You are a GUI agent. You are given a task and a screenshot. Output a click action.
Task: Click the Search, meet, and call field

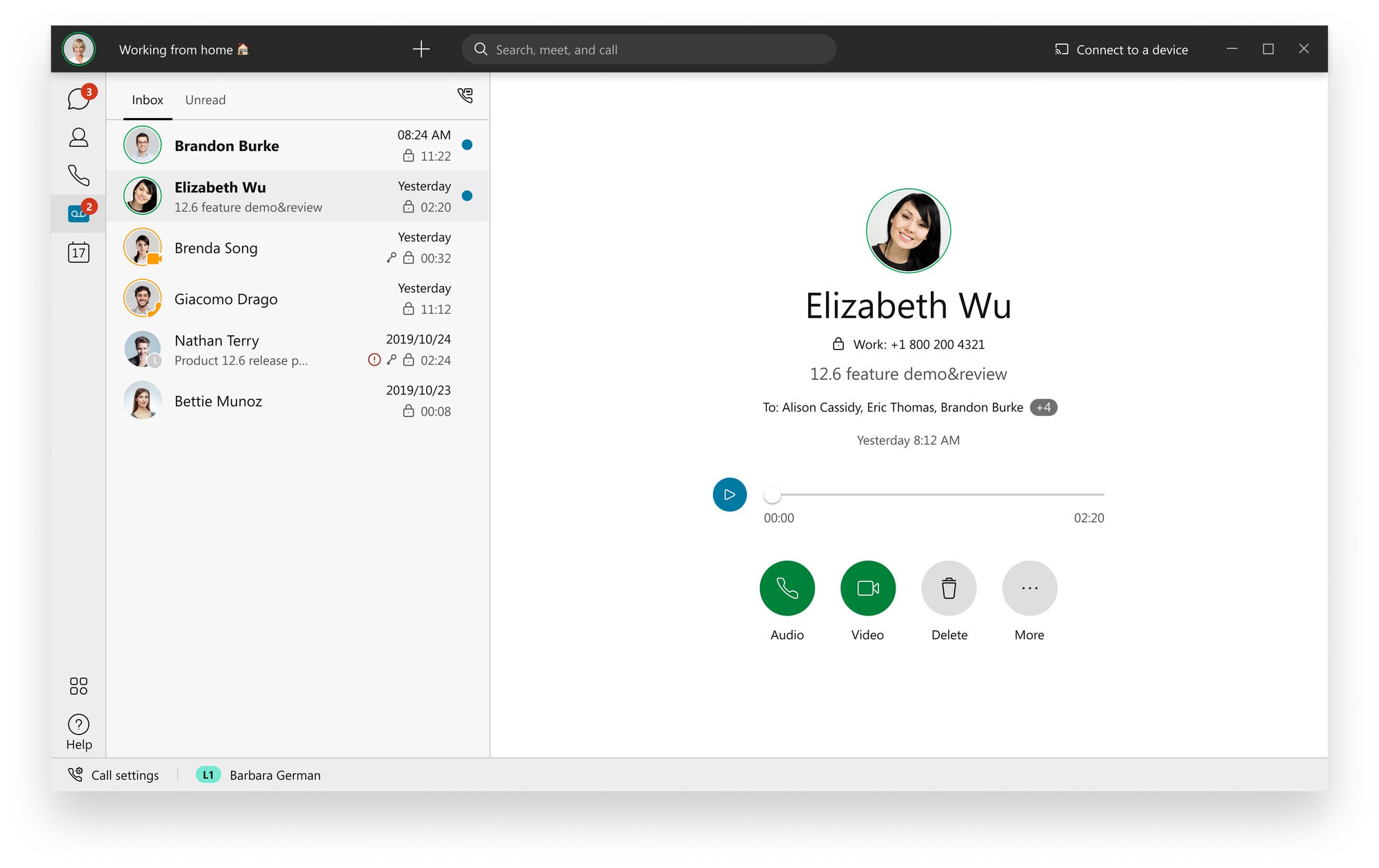point(648,50)
